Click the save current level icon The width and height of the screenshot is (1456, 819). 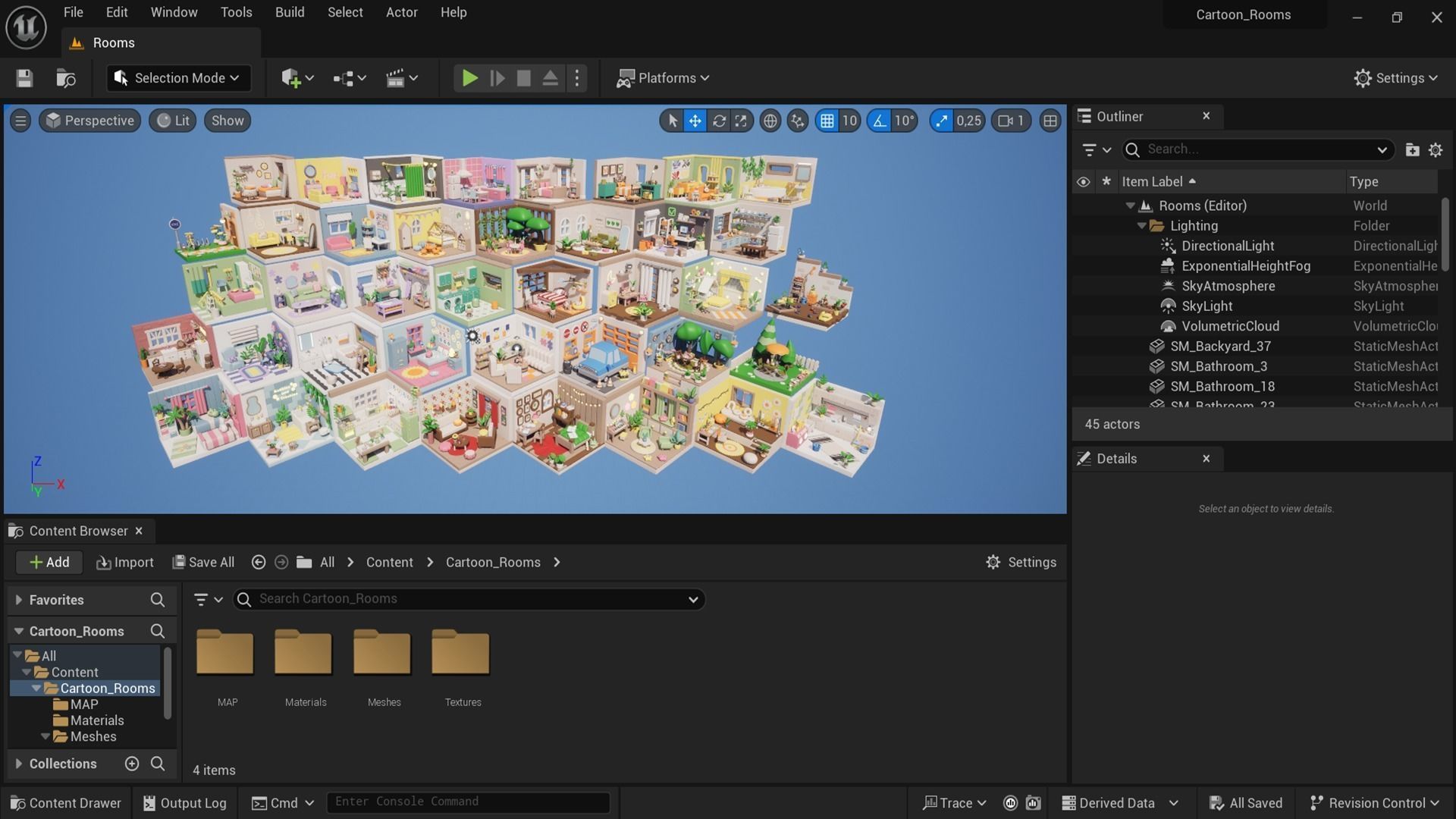coord(24,78)
